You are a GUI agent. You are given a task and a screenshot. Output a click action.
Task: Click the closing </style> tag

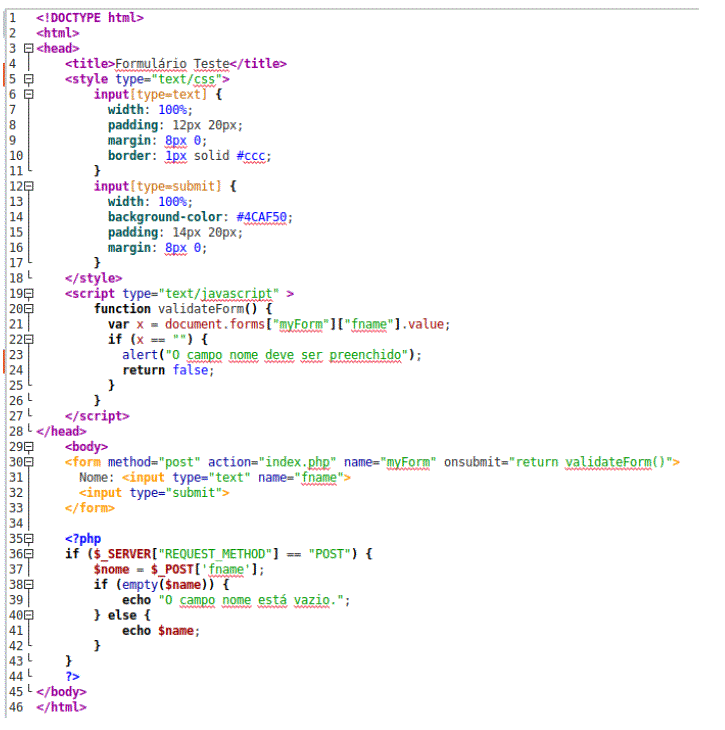point(93,278)
